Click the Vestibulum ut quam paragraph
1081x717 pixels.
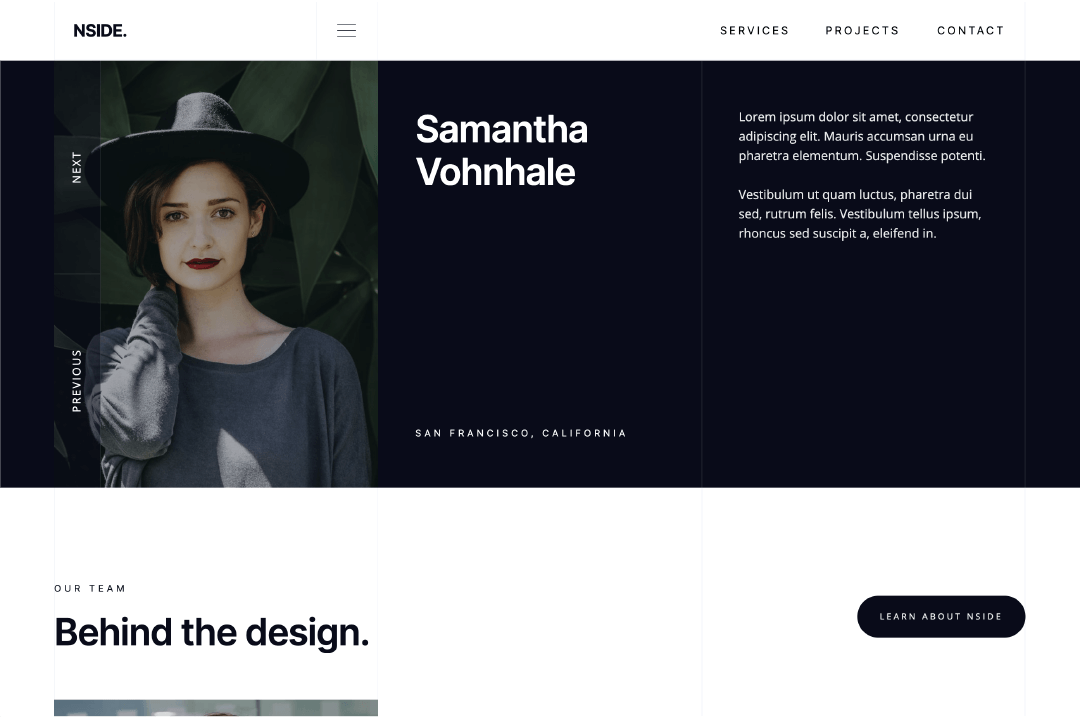[x=860, y=214]
